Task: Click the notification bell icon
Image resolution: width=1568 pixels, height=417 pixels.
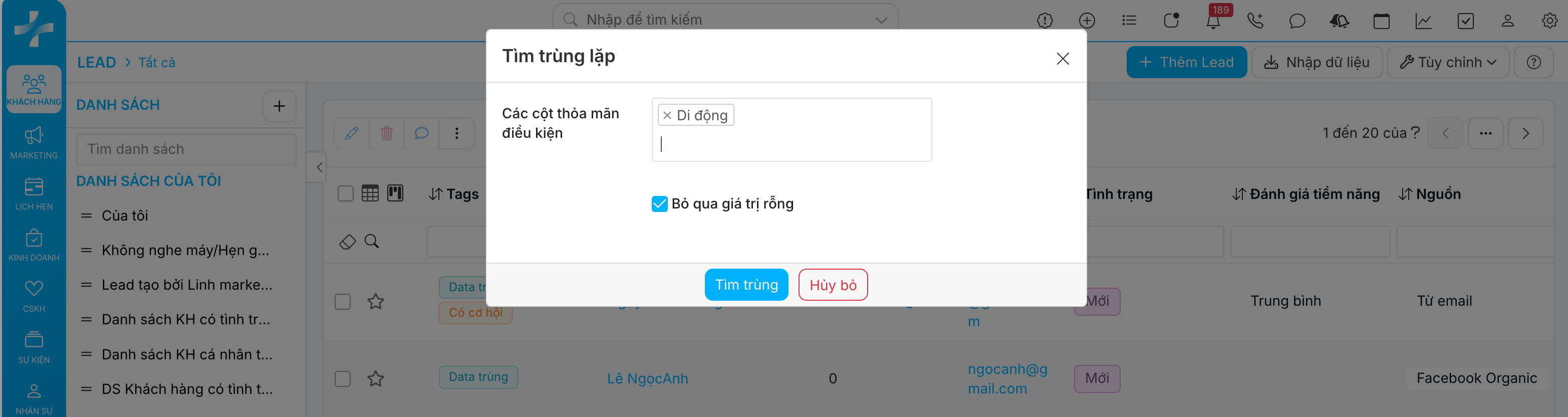Action: pyautogui.click(x=1212, y=22)
